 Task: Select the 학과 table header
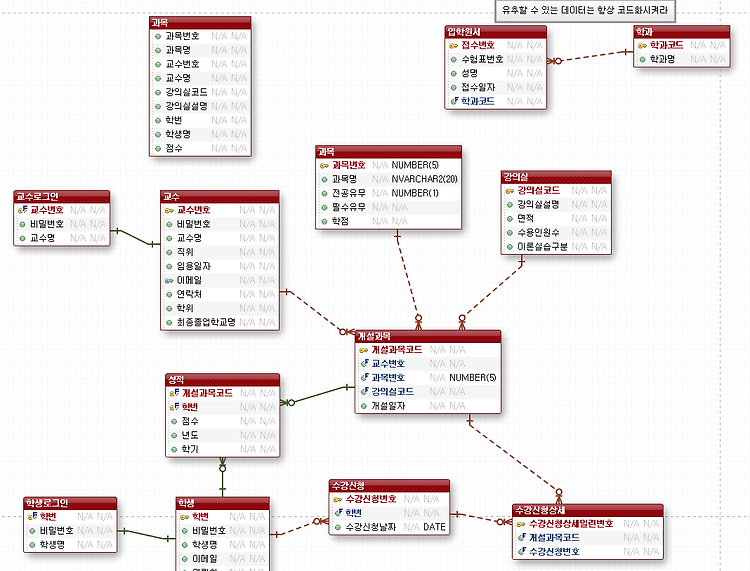coord(682,32)
